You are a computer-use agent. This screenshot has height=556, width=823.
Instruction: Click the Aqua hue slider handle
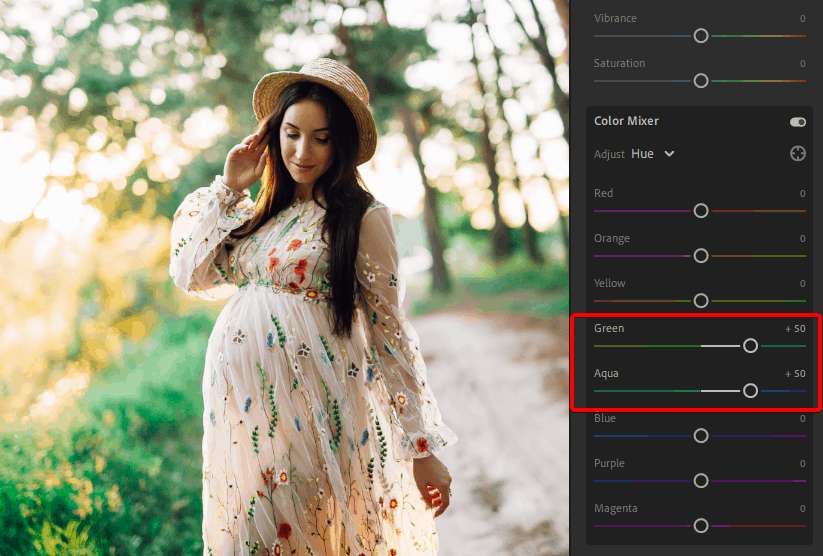coord(750,391)
